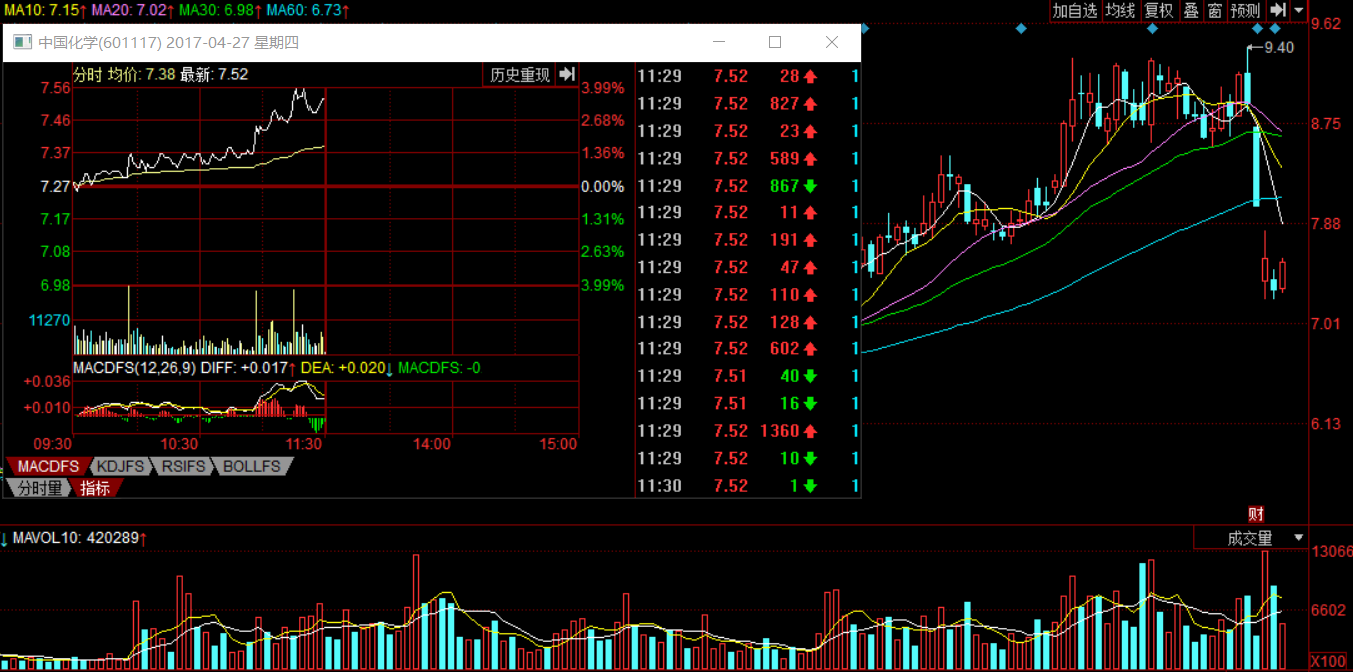Toggle 复权 price adjustment
The image size is (1353, 672).
click(x=1159, y=10)
